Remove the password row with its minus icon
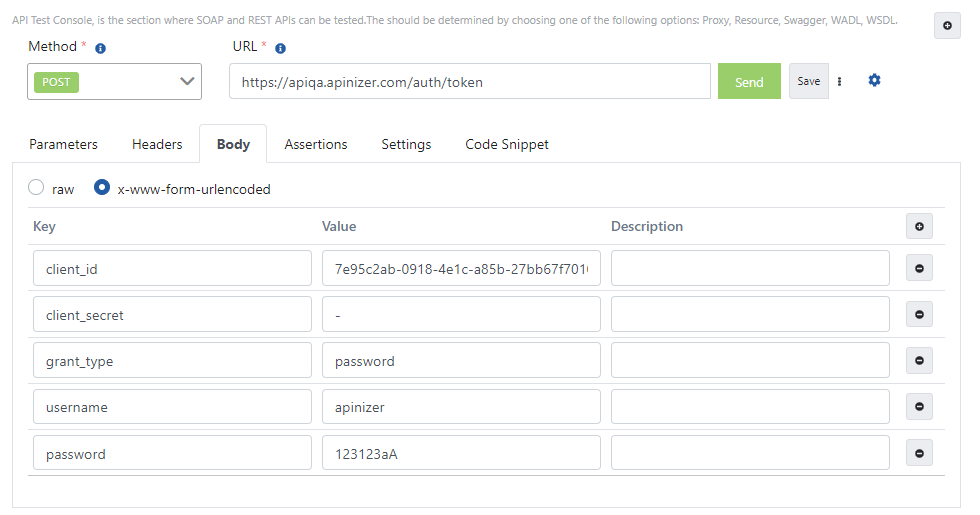 point(919,453)
